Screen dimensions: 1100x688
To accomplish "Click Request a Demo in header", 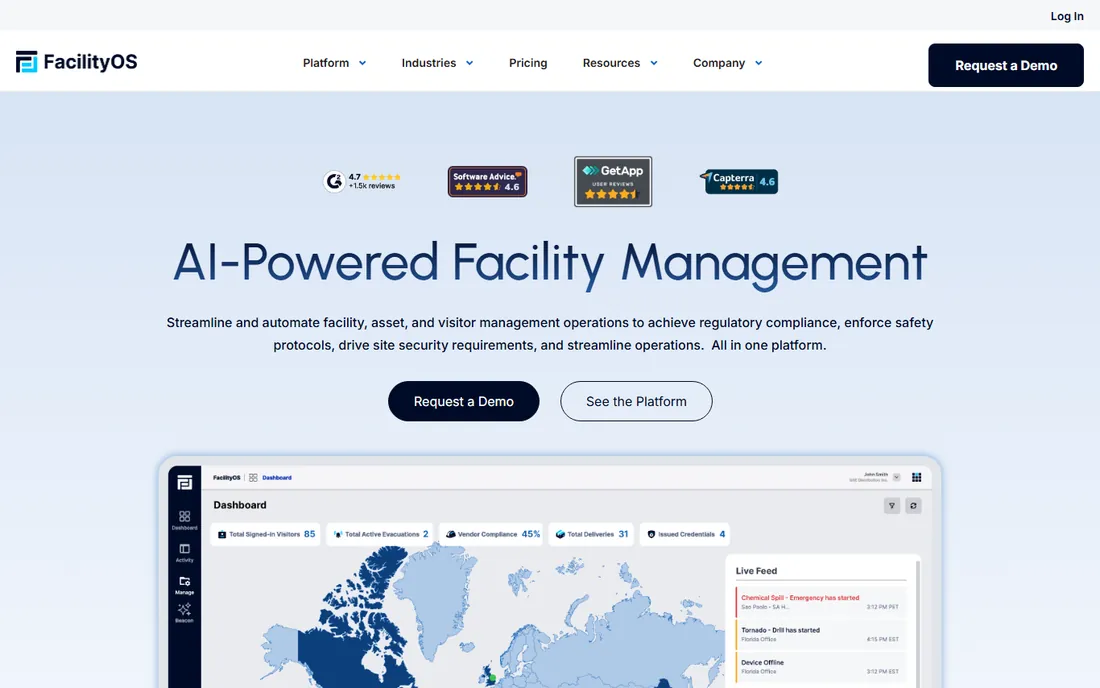I will tap(1005, 65).
